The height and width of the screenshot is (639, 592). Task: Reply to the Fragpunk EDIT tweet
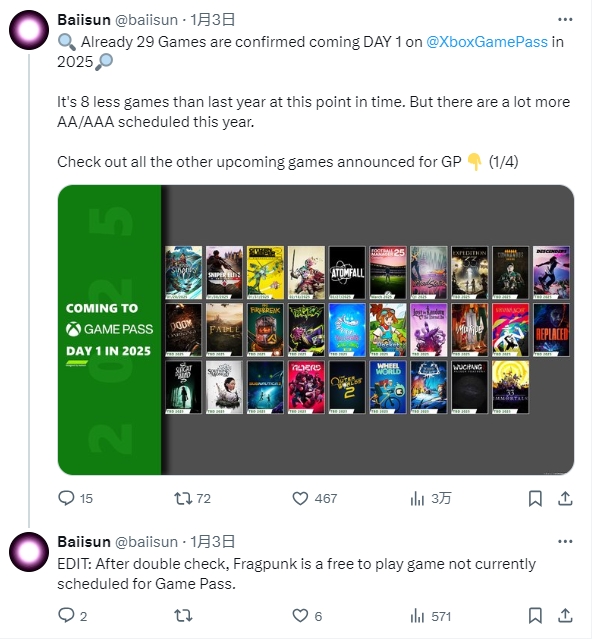point(73,615)
